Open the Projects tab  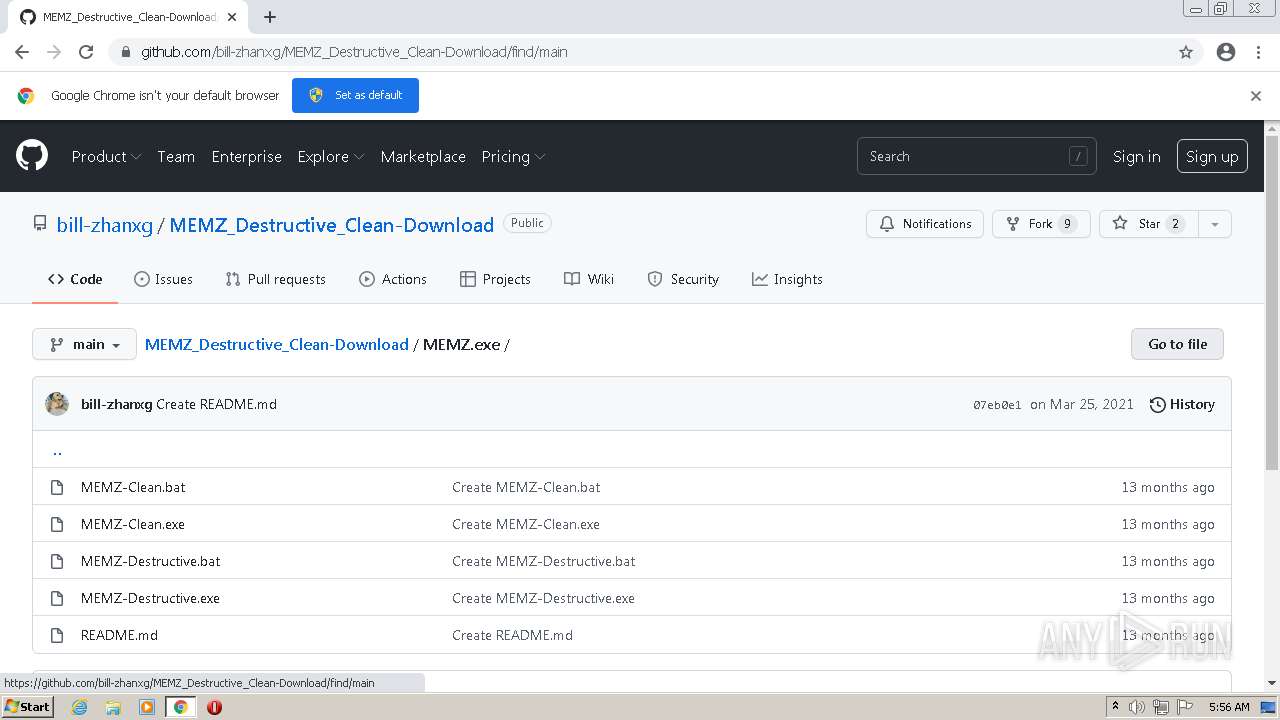[495, 279]
